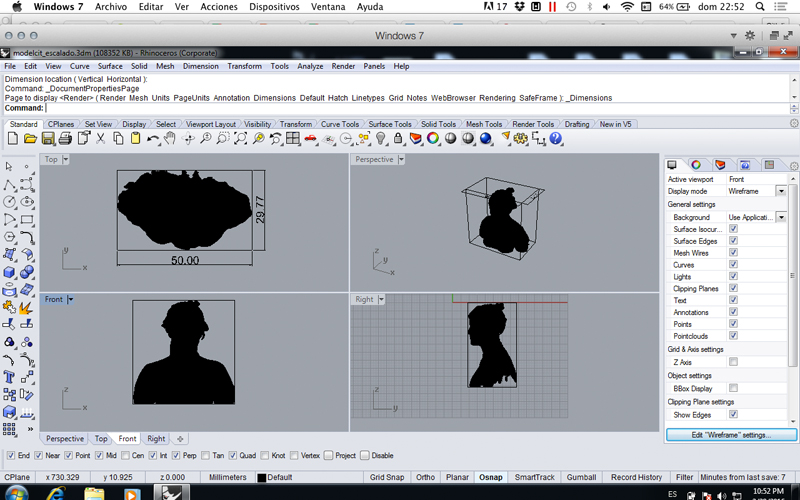
Task: Open the gear Options icon
Action: [x=521, y=138]
